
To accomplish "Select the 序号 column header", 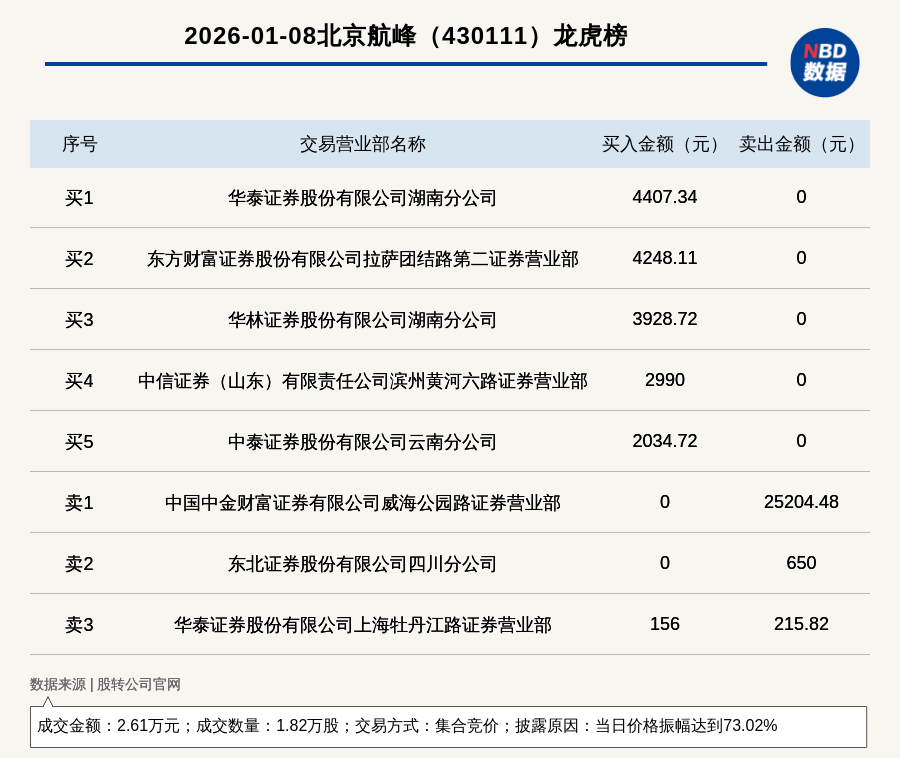I will click(79, 144).
